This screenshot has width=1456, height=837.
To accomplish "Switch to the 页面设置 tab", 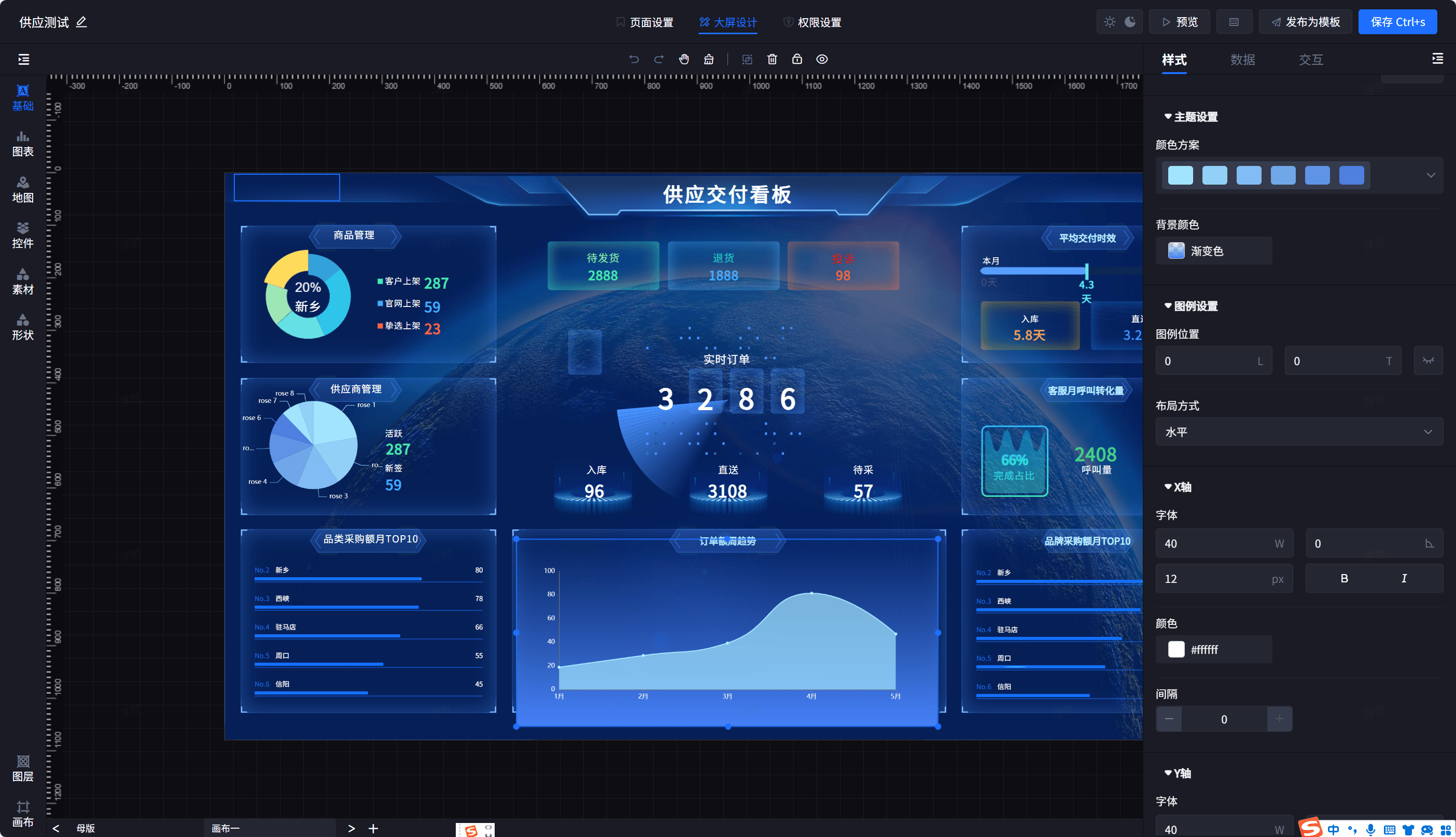I will point(645,22).
